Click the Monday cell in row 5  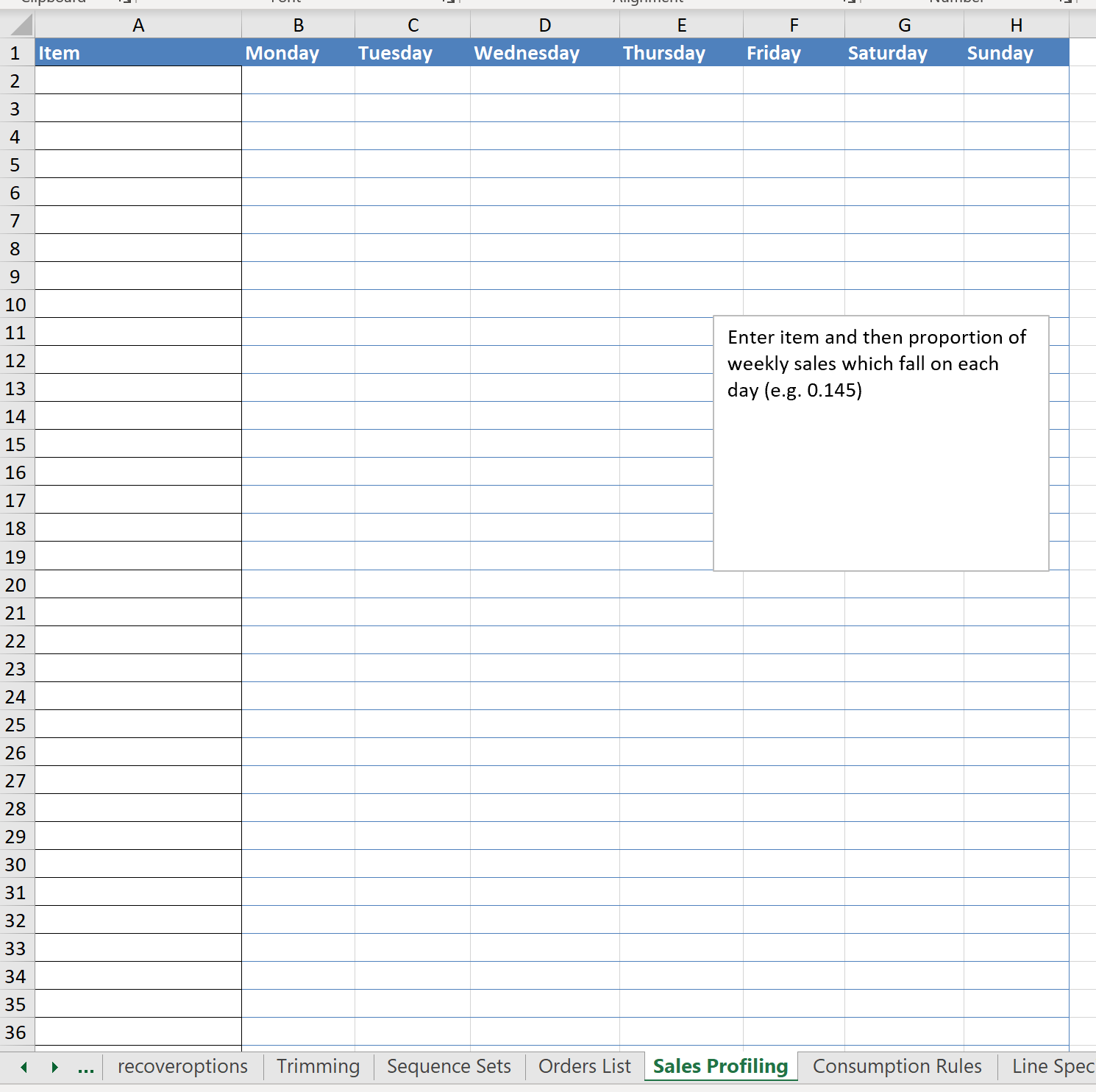point(298,164)
